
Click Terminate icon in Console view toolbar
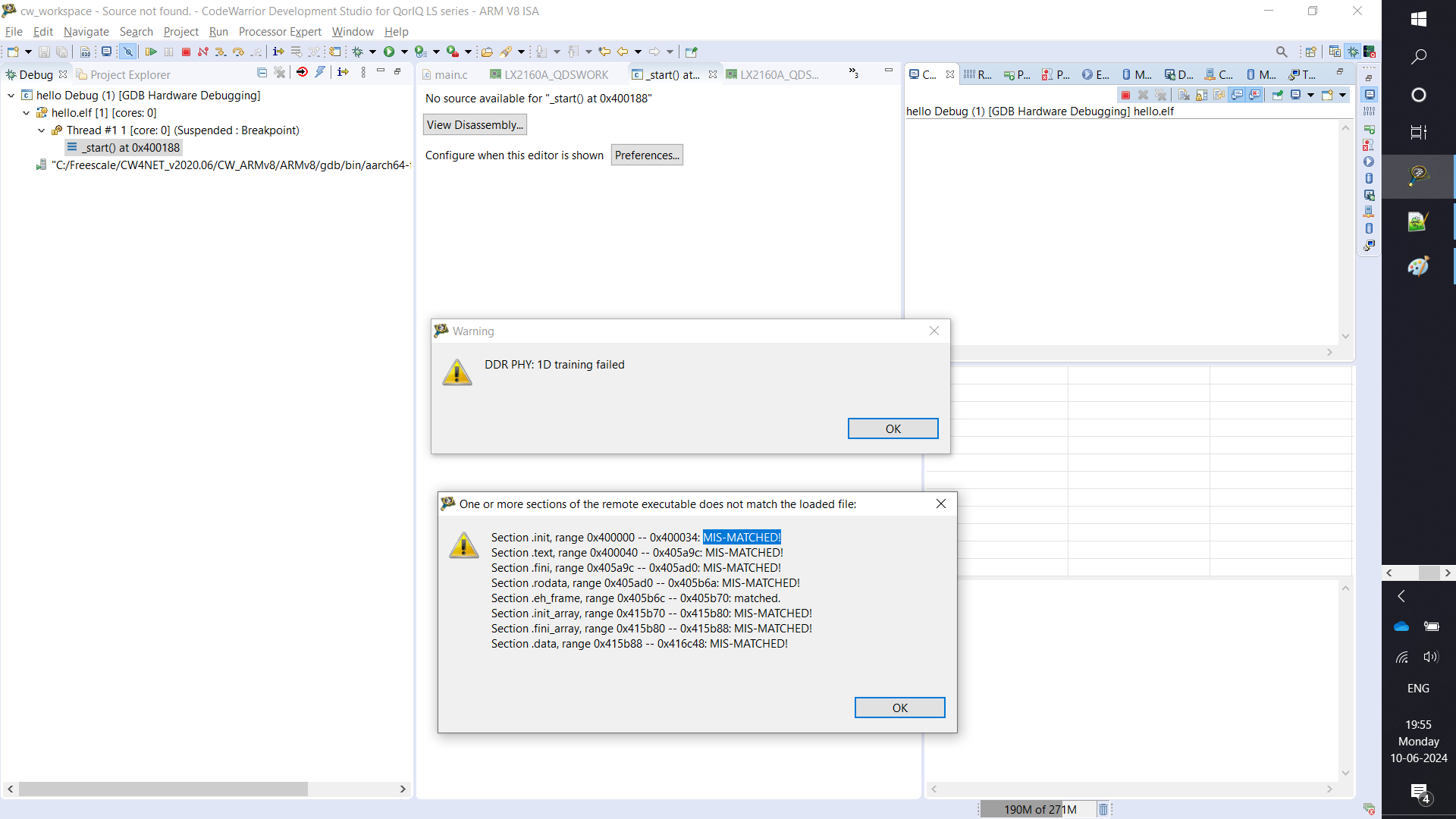tap(1125, 95)
